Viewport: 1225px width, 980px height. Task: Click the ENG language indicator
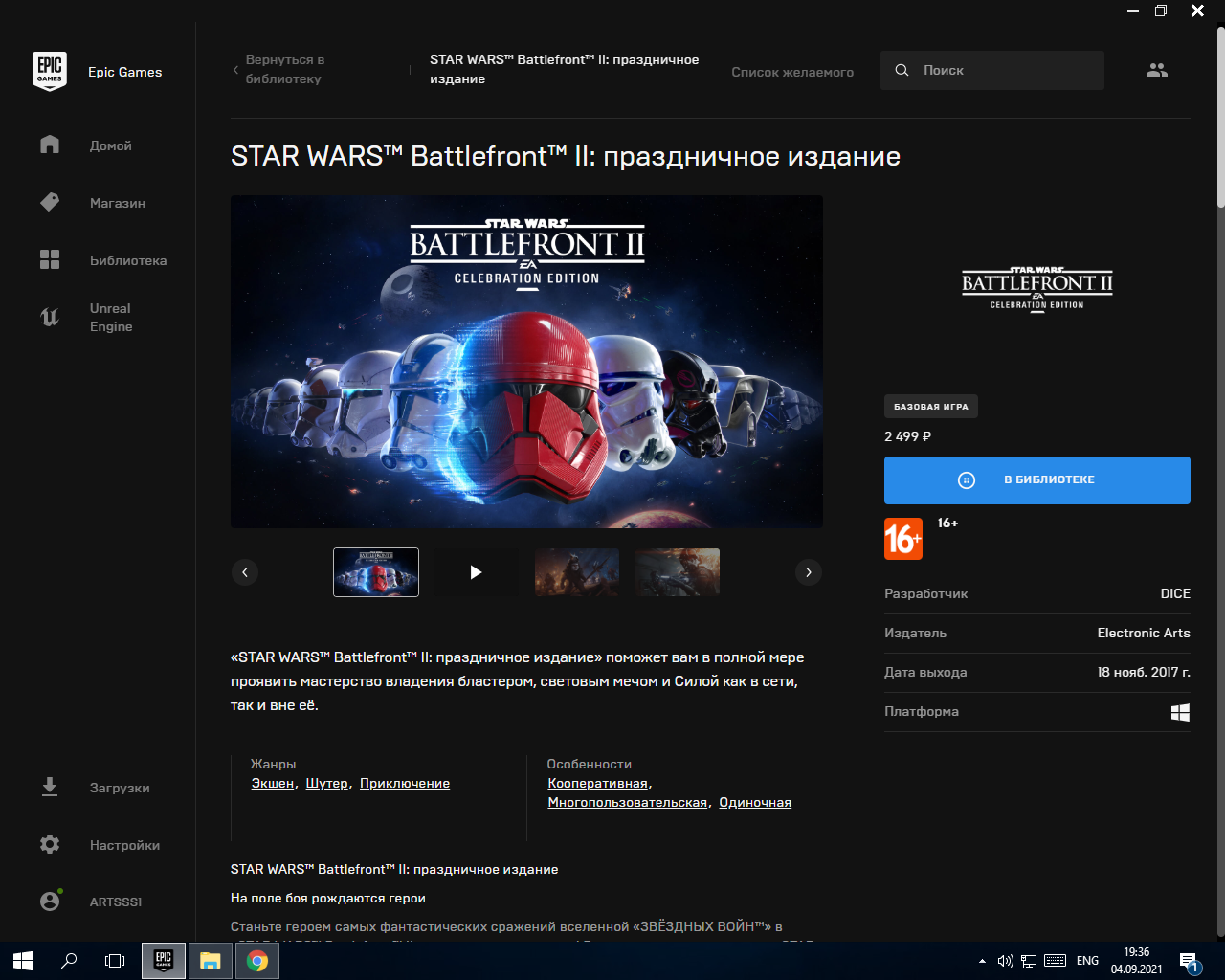point(1088,961)
